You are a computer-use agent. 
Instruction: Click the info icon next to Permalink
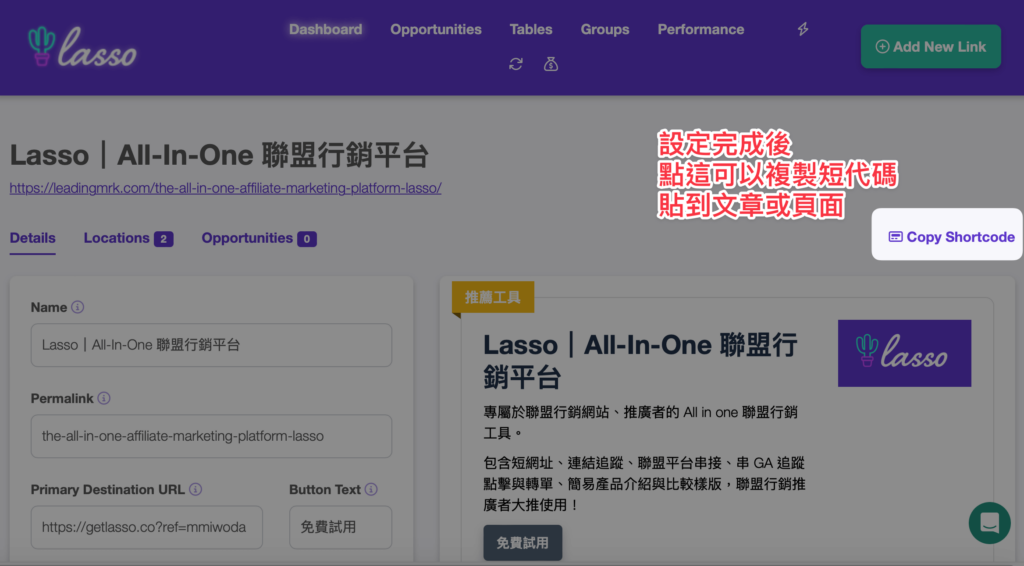tap(104, 398)
